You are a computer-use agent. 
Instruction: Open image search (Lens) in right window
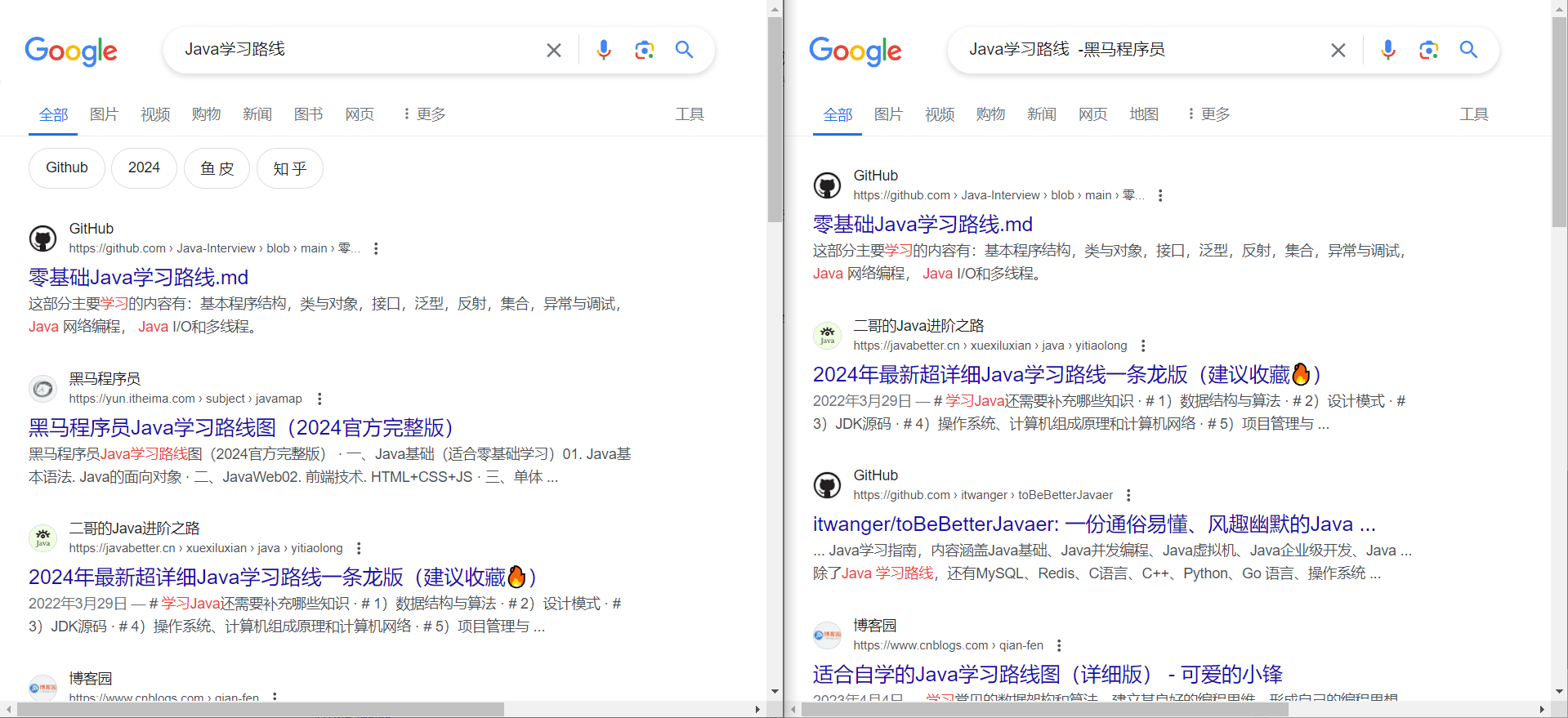click(x=1429, y=51)
